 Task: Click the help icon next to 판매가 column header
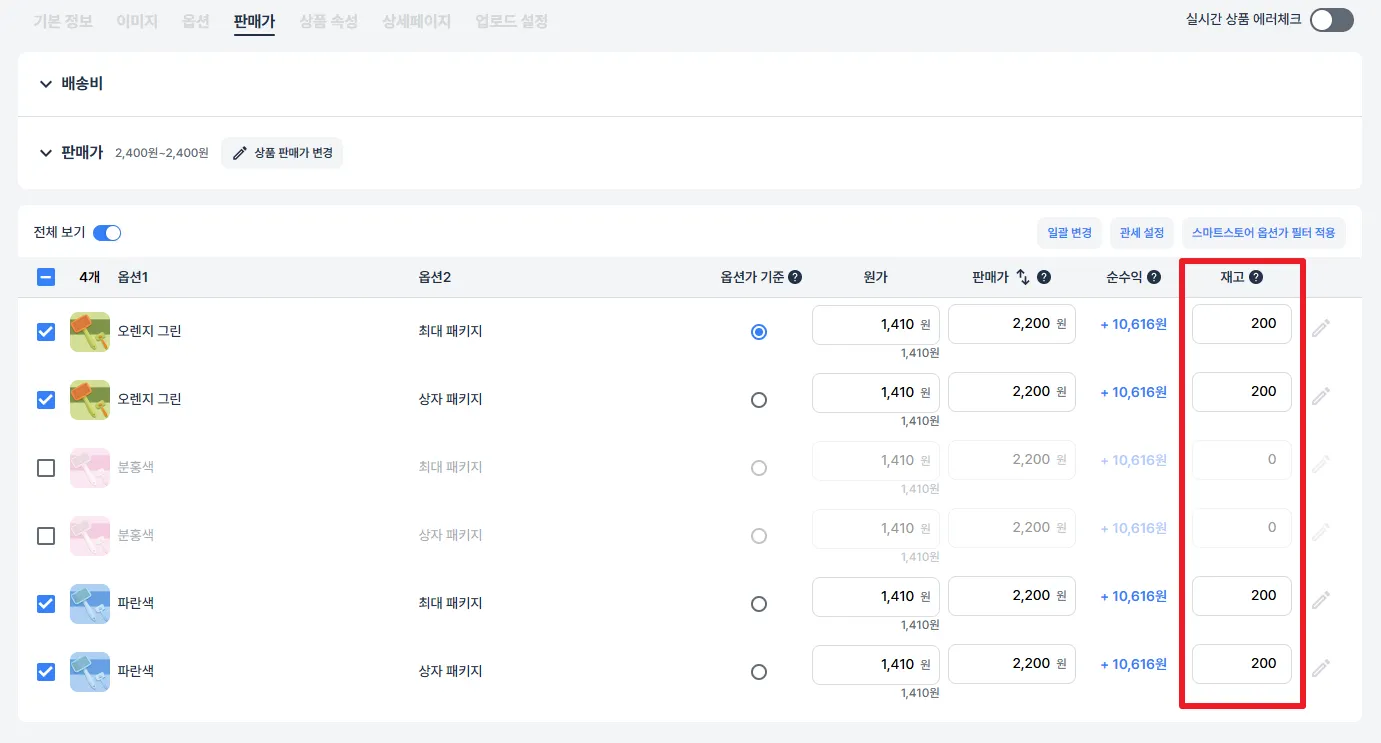click(x=1044, y=277)
